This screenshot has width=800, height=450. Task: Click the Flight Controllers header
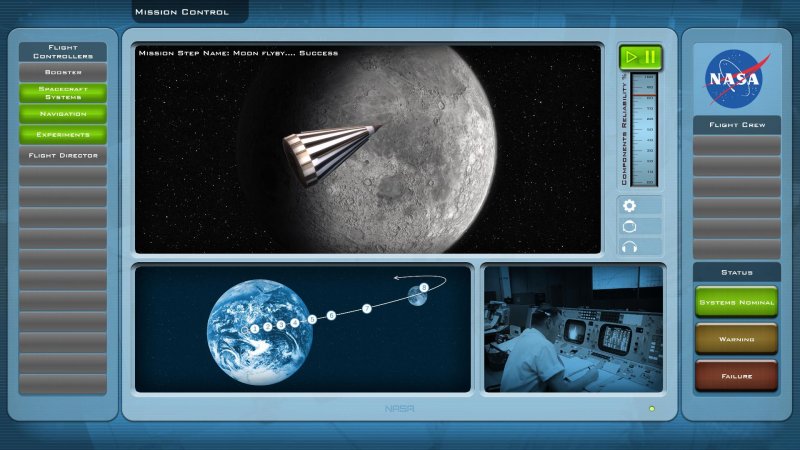[x=63, y=52]
